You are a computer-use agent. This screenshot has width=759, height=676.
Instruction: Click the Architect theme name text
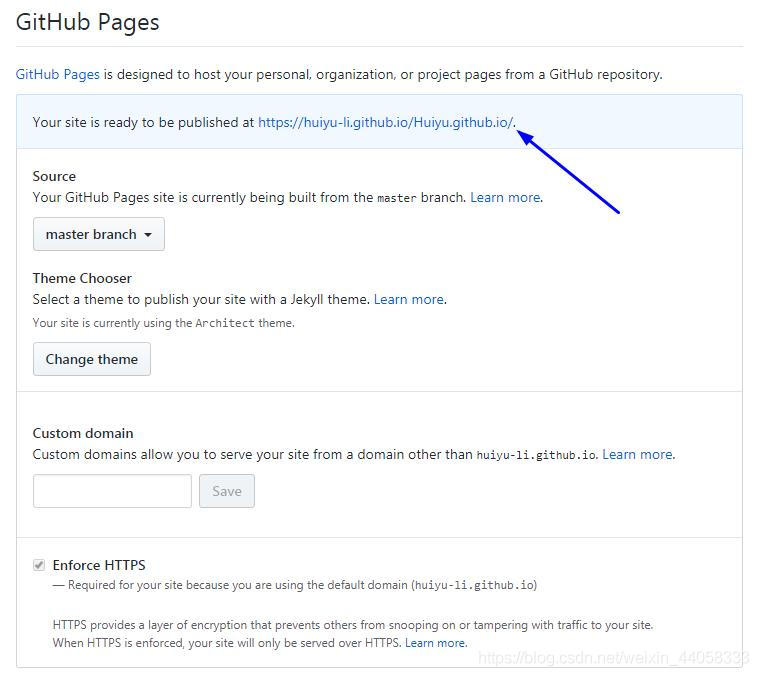click(x=225, y=323)
